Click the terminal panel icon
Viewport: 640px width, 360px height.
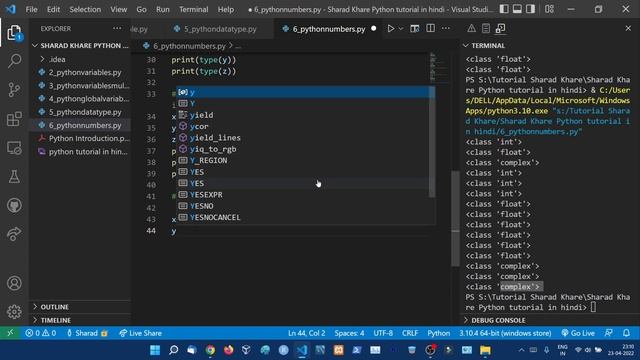pos(500,29)
